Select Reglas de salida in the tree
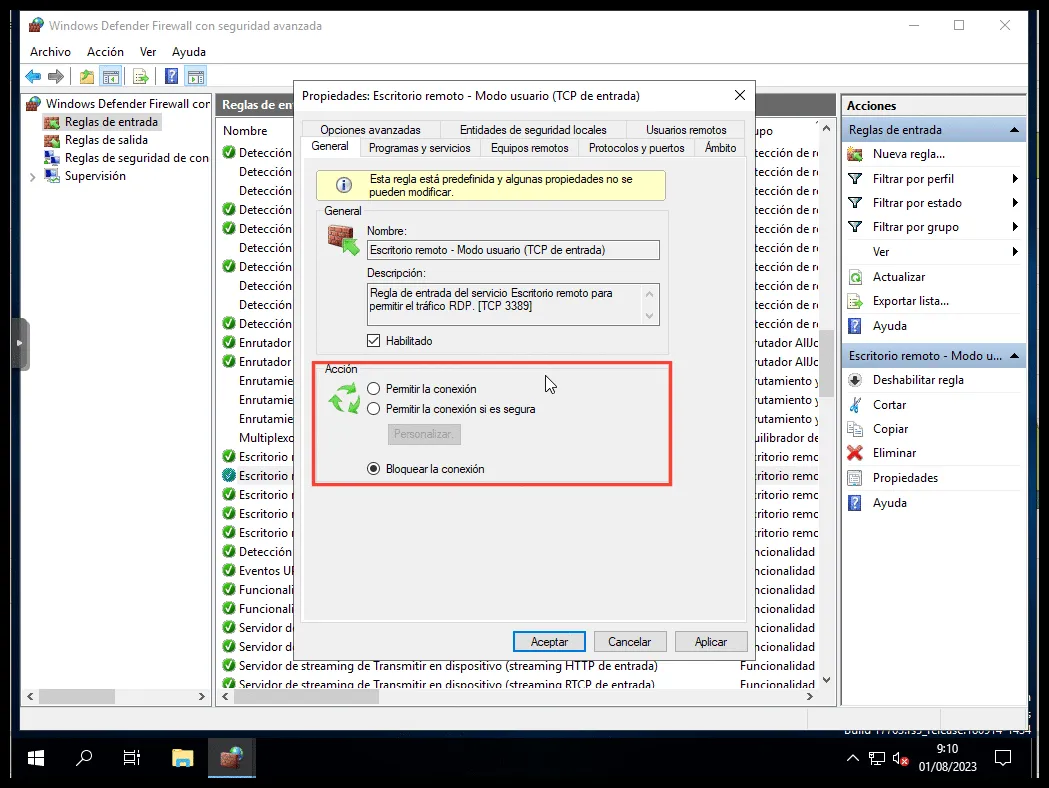The height and width of the screenshot is (788, 1049). pyautogui.click(x=106, y=140)
